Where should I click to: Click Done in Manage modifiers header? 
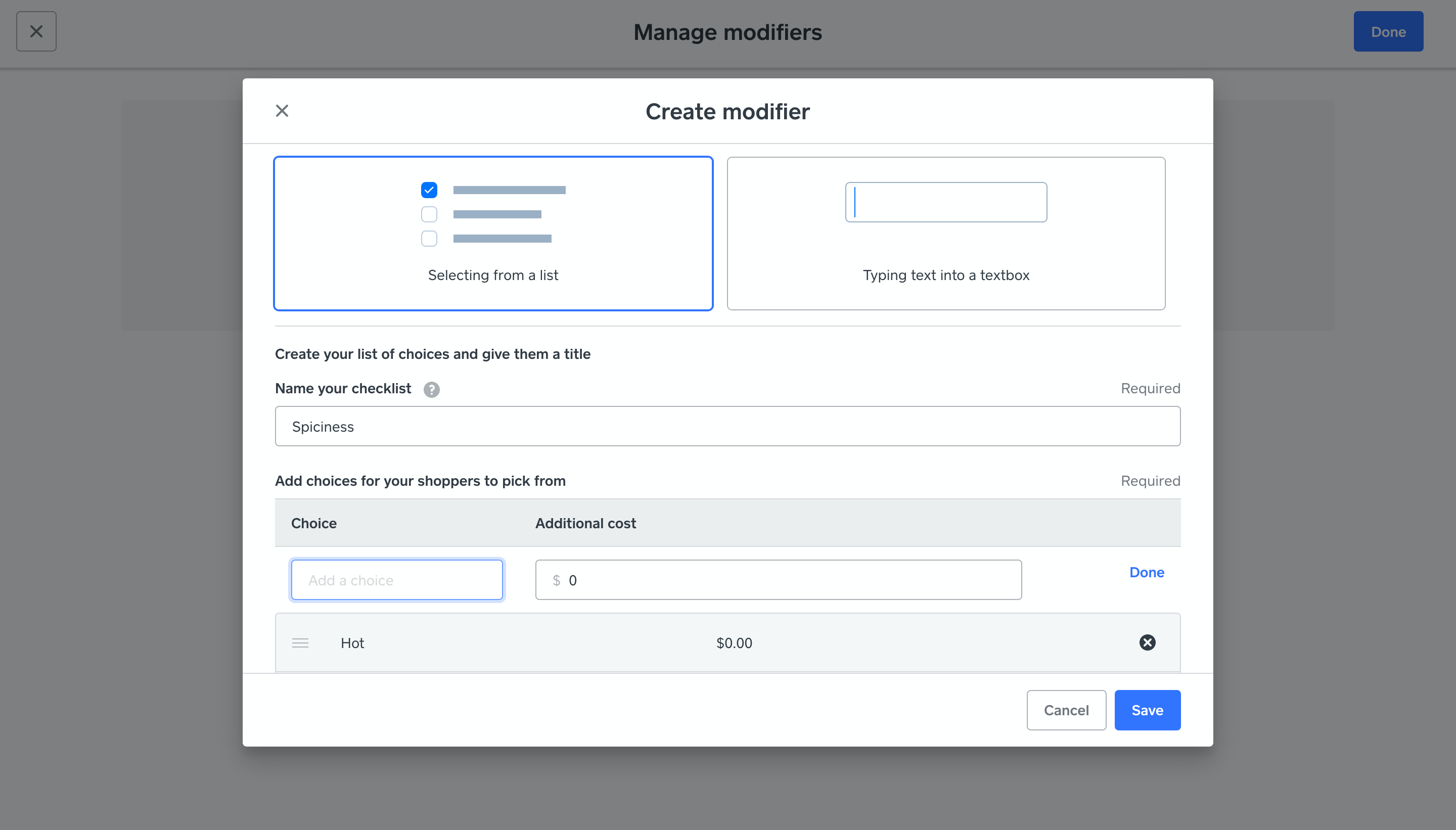coord(1388,32)
